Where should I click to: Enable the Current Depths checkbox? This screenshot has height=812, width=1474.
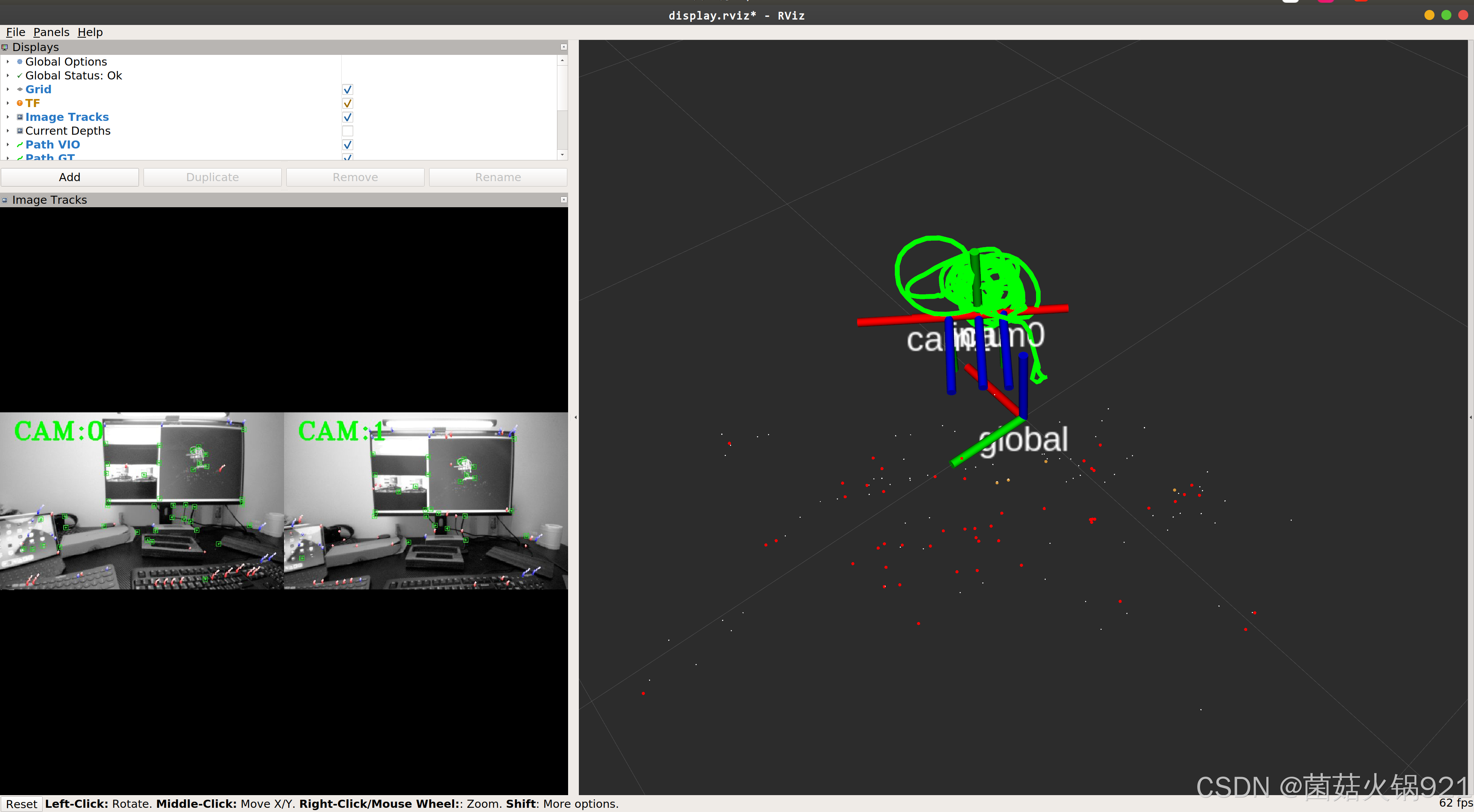click(347, 131)
